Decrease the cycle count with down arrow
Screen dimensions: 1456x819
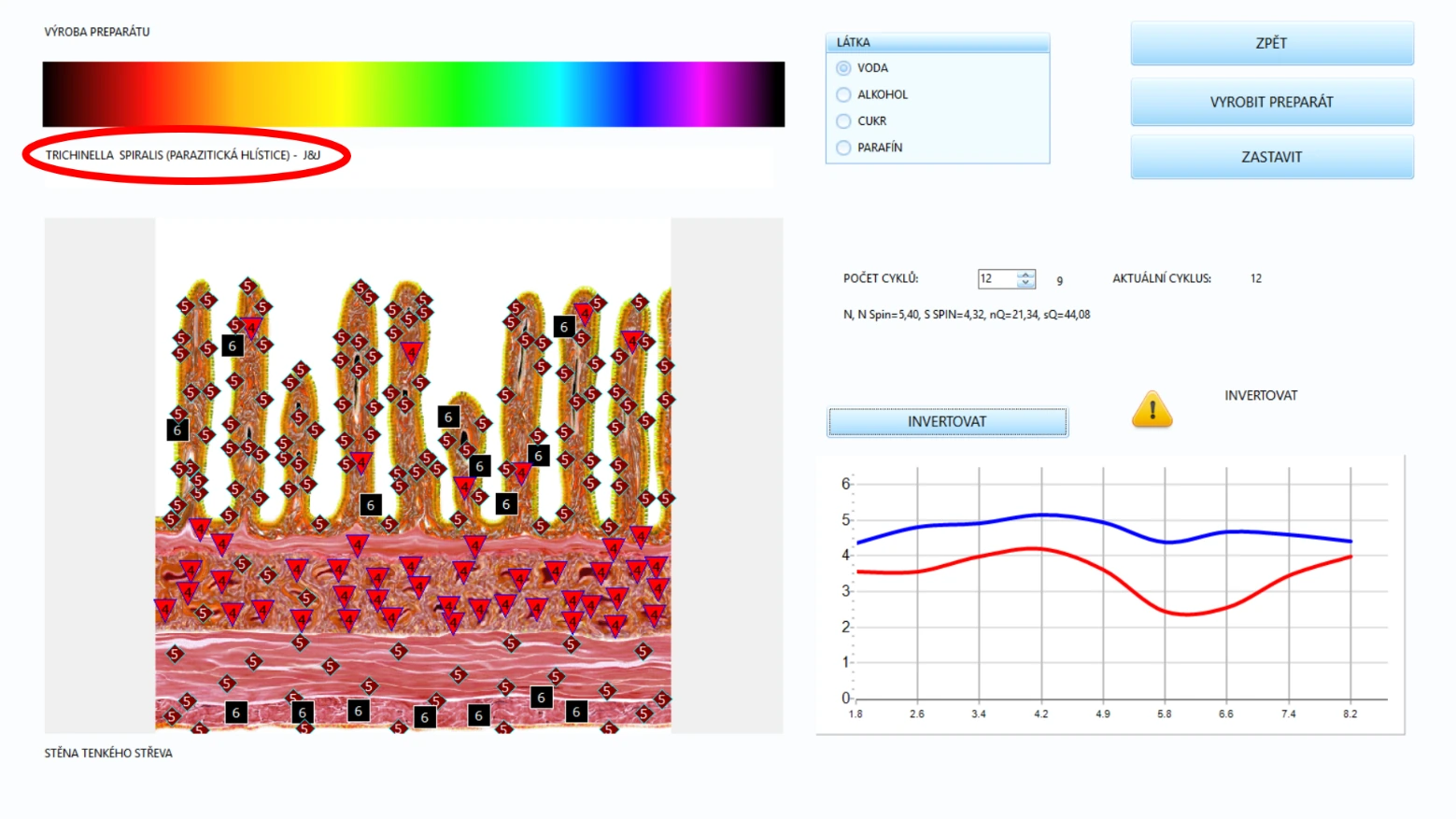(x=1025, y=283)
